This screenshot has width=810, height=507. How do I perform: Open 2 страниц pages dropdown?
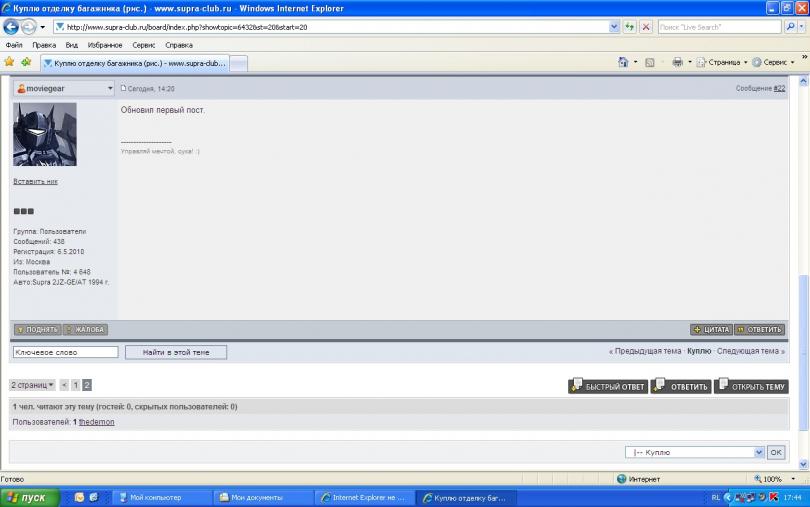pos(32,385)
